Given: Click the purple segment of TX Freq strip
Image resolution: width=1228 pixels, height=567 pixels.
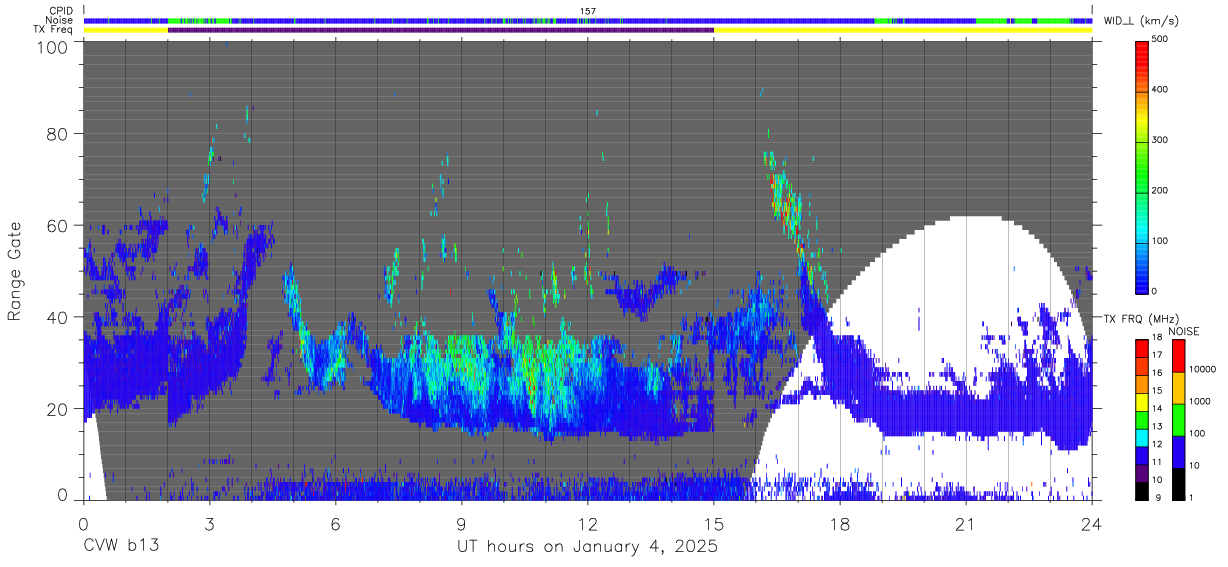Looking at the screenshot, I should click(441, 30).
